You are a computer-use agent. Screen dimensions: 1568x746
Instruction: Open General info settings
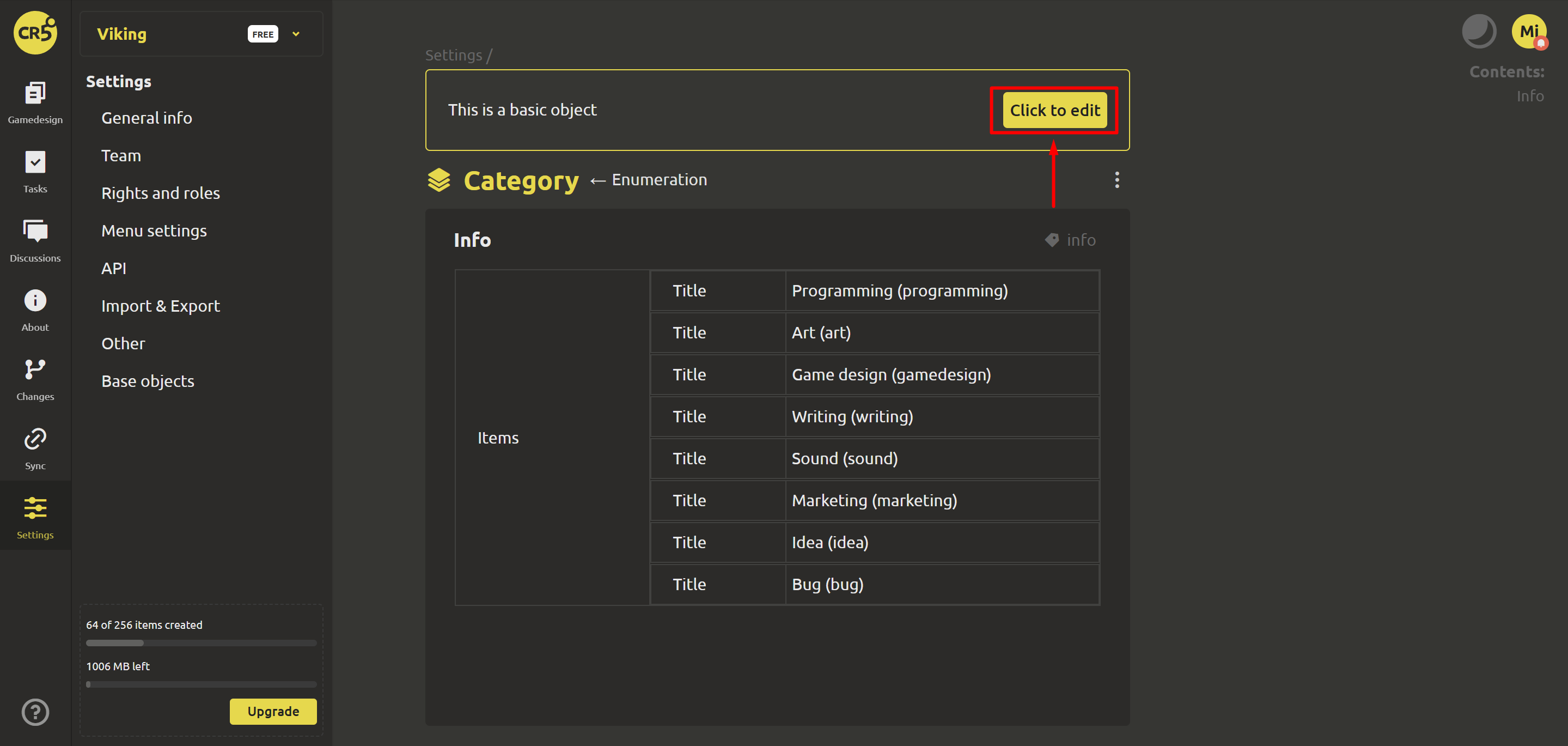coord(147,118)
